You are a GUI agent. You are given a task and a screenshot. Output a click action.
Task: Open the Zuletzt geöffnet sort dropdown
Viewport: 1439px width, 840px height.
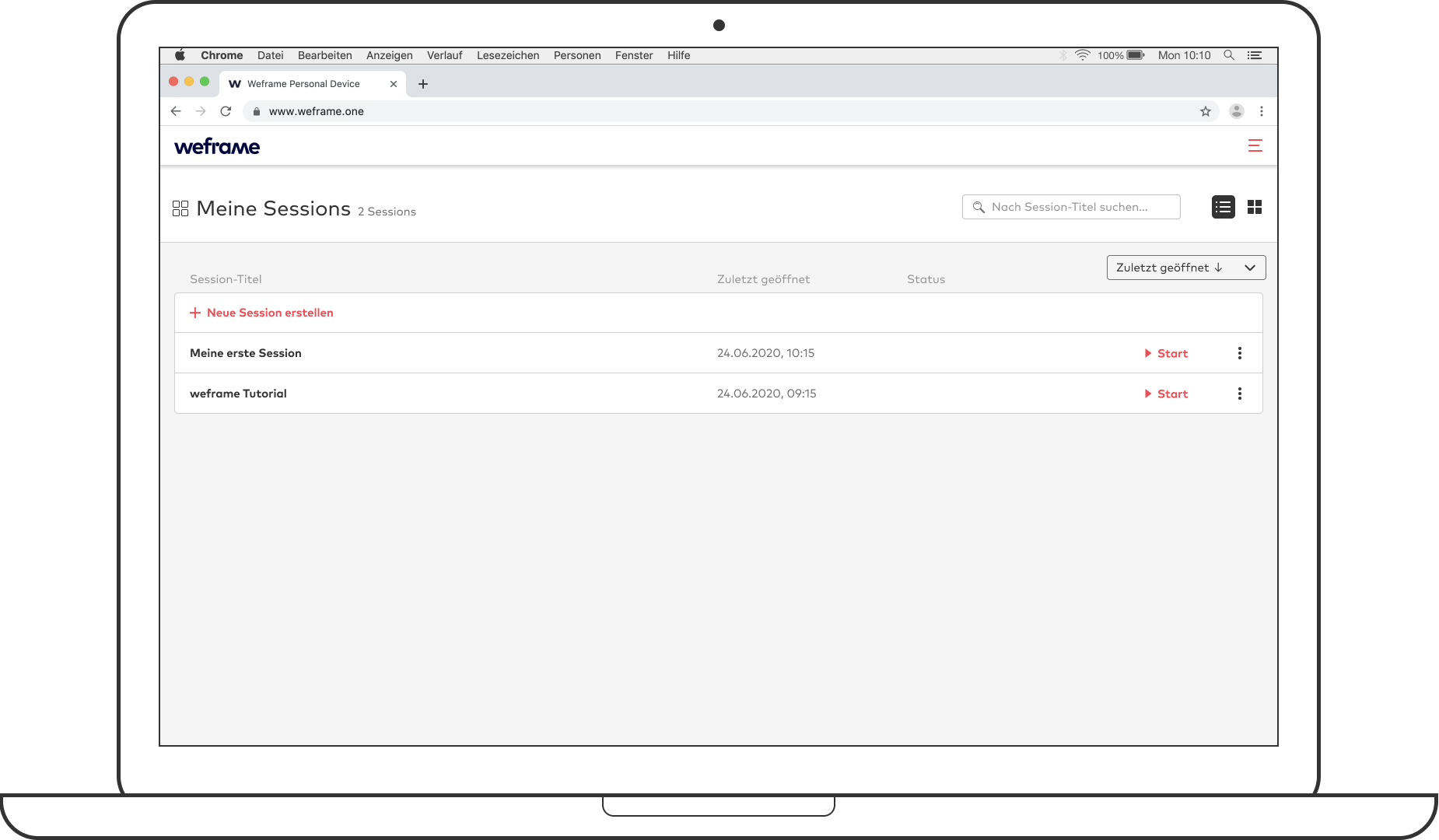pyautogui.click(x=1186, y=268)
